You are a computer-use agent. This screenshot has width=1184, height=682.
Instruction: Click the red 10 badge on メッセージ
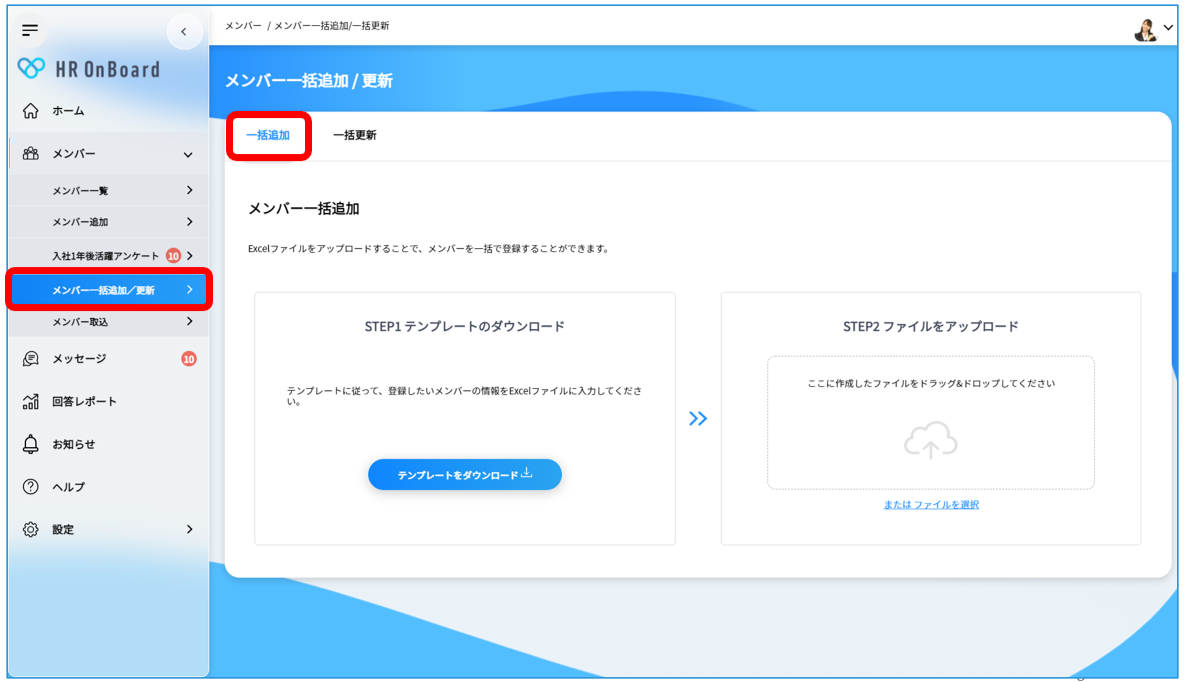point(189,359)
